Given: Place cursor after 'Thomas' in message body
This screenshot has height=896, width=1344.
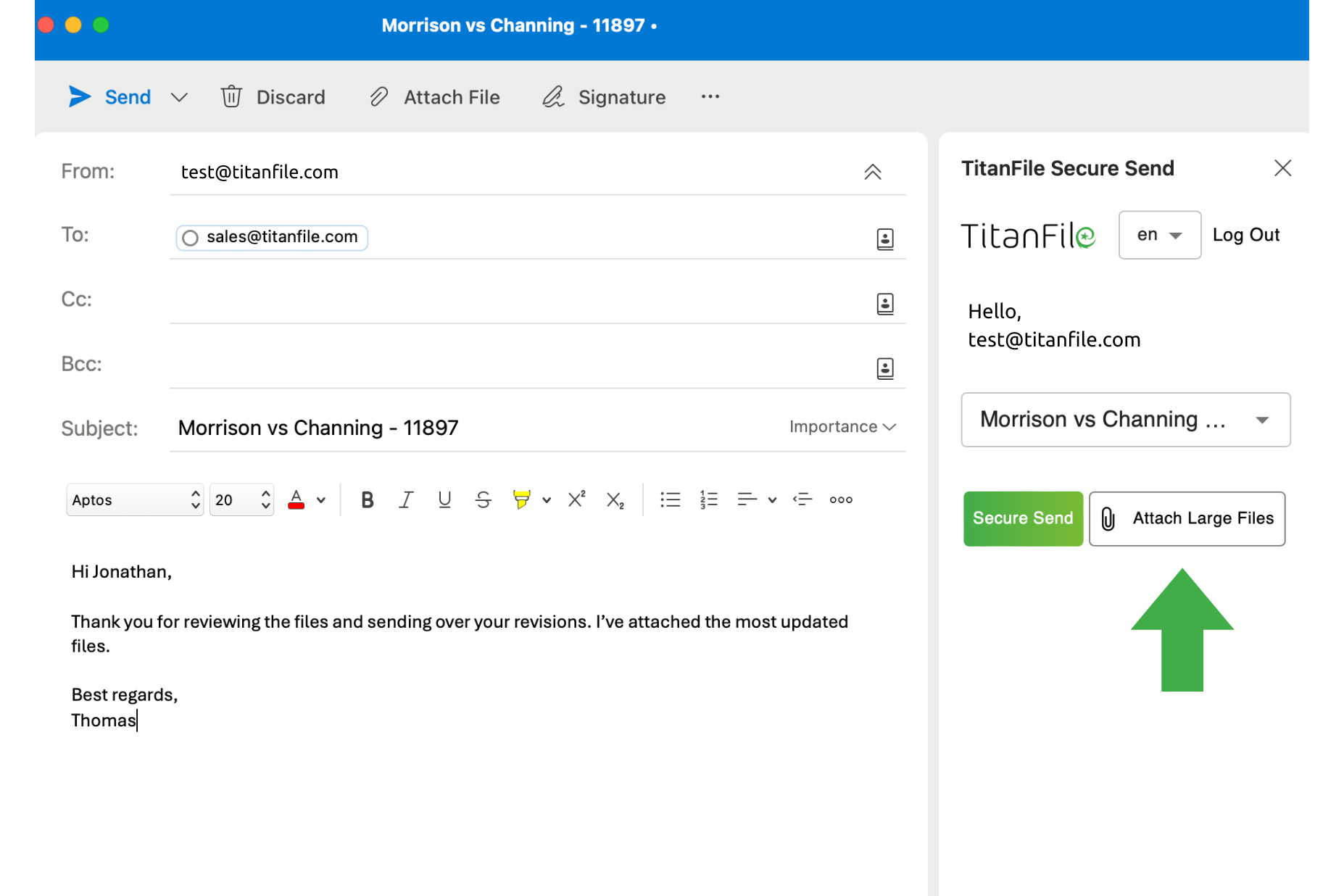Looking at the screenshot, I should [x=137, y=720].
